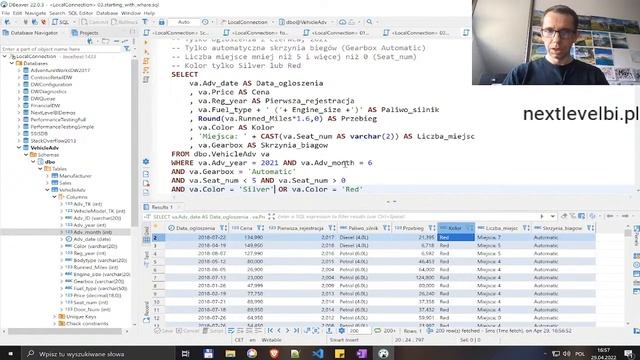Click the filter icon on Paliwo_silnik column

[x=386, y=228]
